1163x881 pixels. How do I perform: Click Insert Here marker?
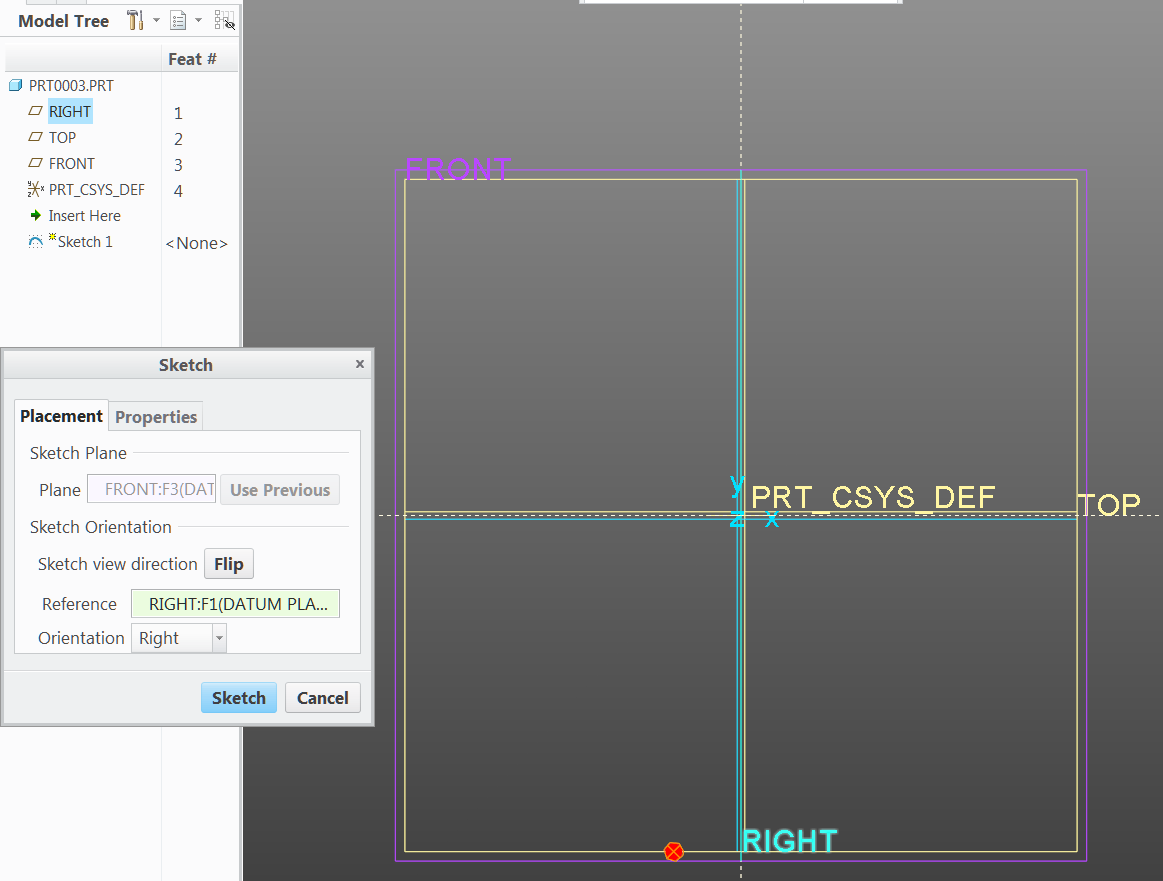pyautogui.click(x=85, y=215)
